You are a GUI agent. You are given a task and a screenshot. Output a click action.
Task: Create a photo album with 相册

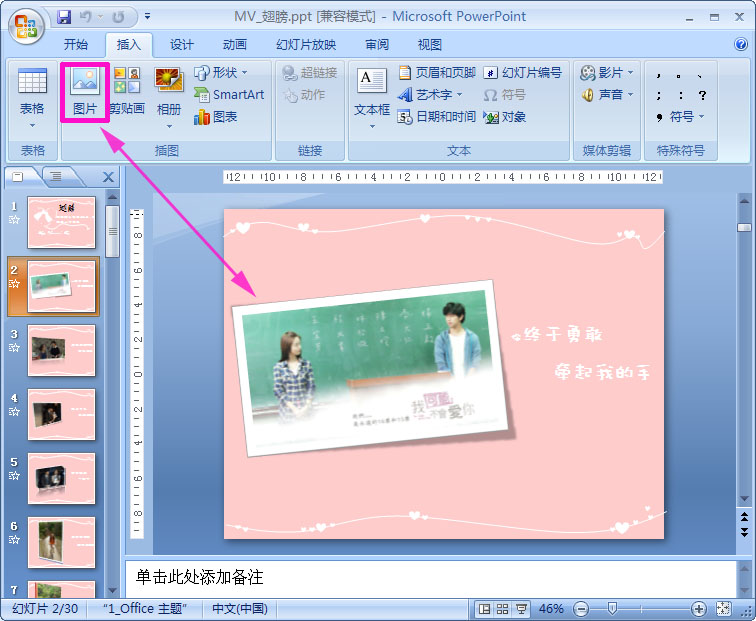point(169,91)
